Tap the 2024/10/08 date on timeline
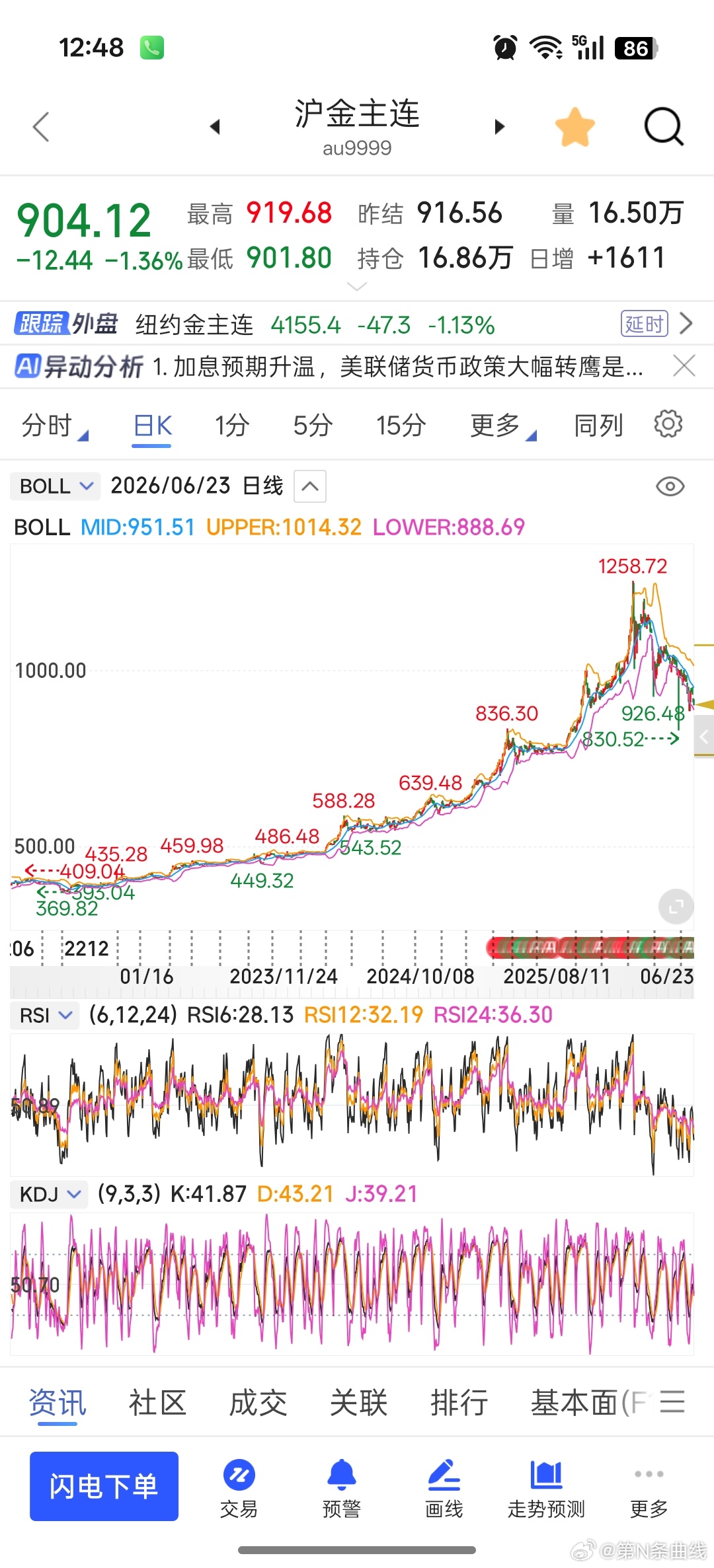714x1568 pixels. click(x=420, y=976)
